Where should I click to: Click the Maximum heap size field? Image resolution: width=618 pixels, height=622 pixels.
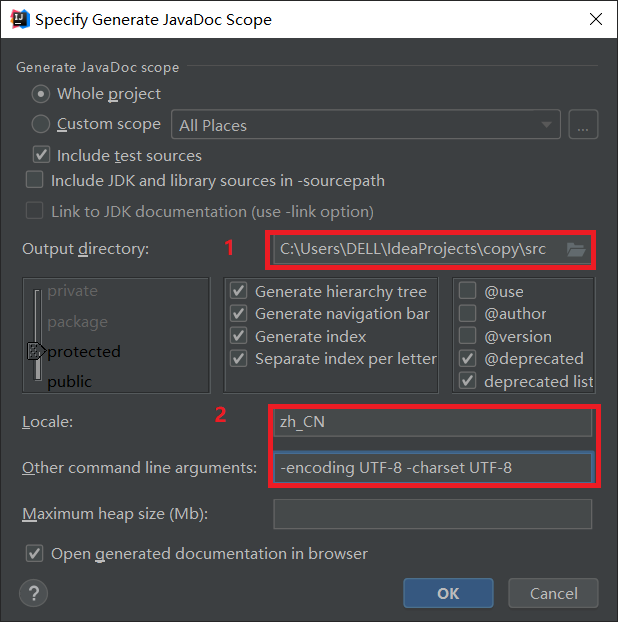[x=432, y=514]
